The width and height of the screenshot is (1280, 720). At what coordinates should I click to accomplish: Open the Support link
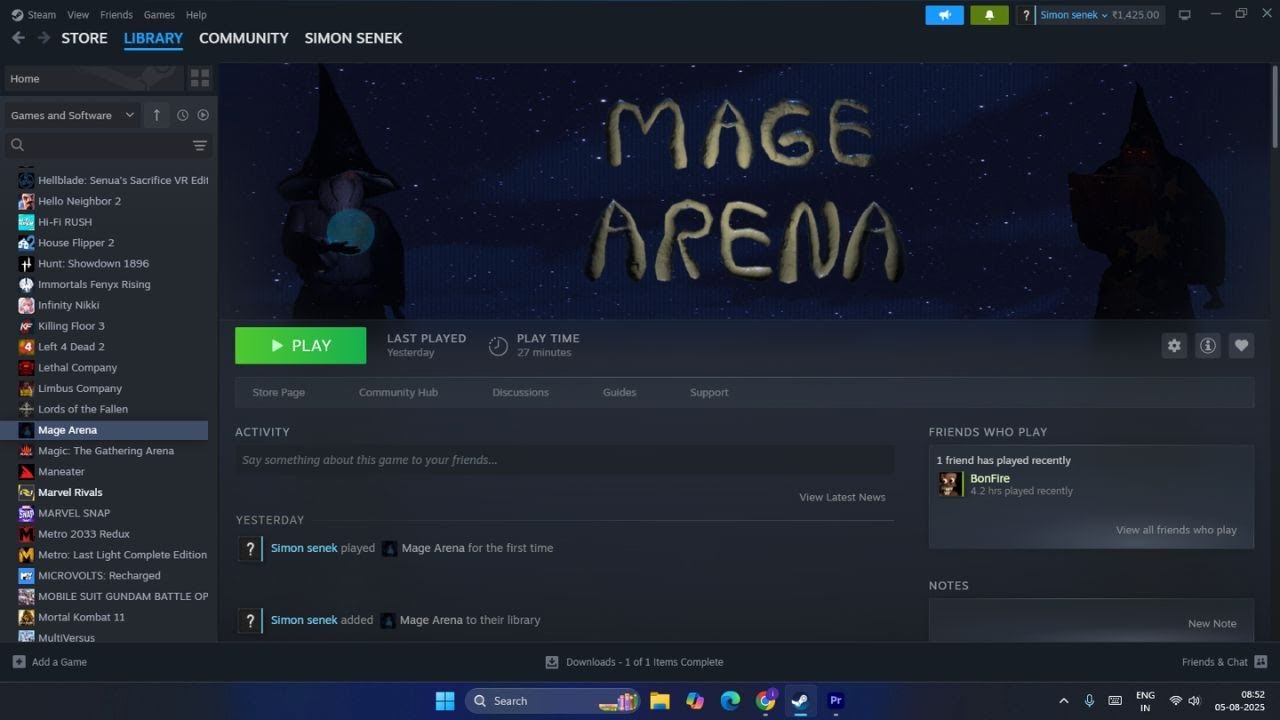(x=709, y=393)
